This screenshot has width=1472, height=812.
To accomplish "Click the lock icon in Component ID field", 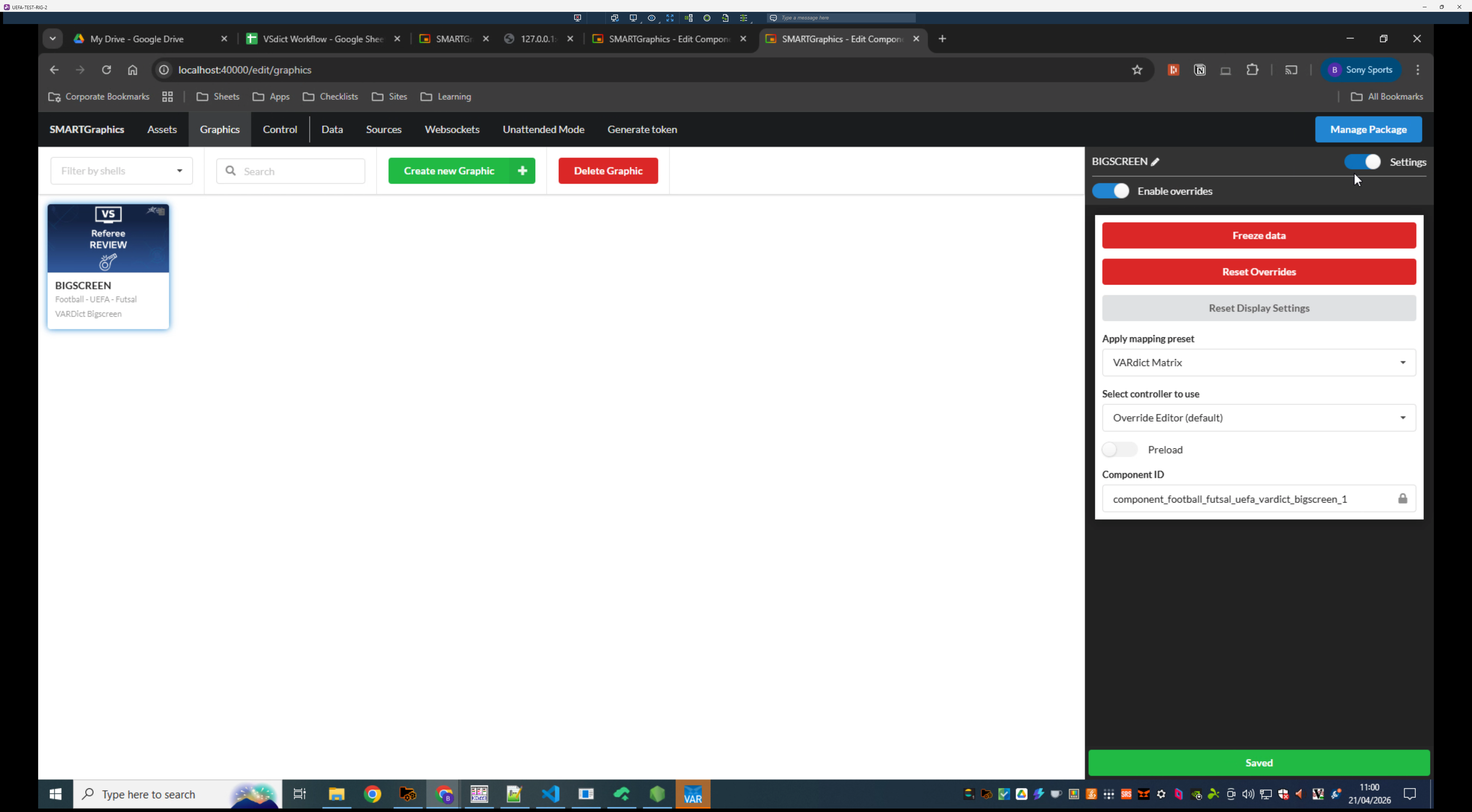I will (1402, 498).
